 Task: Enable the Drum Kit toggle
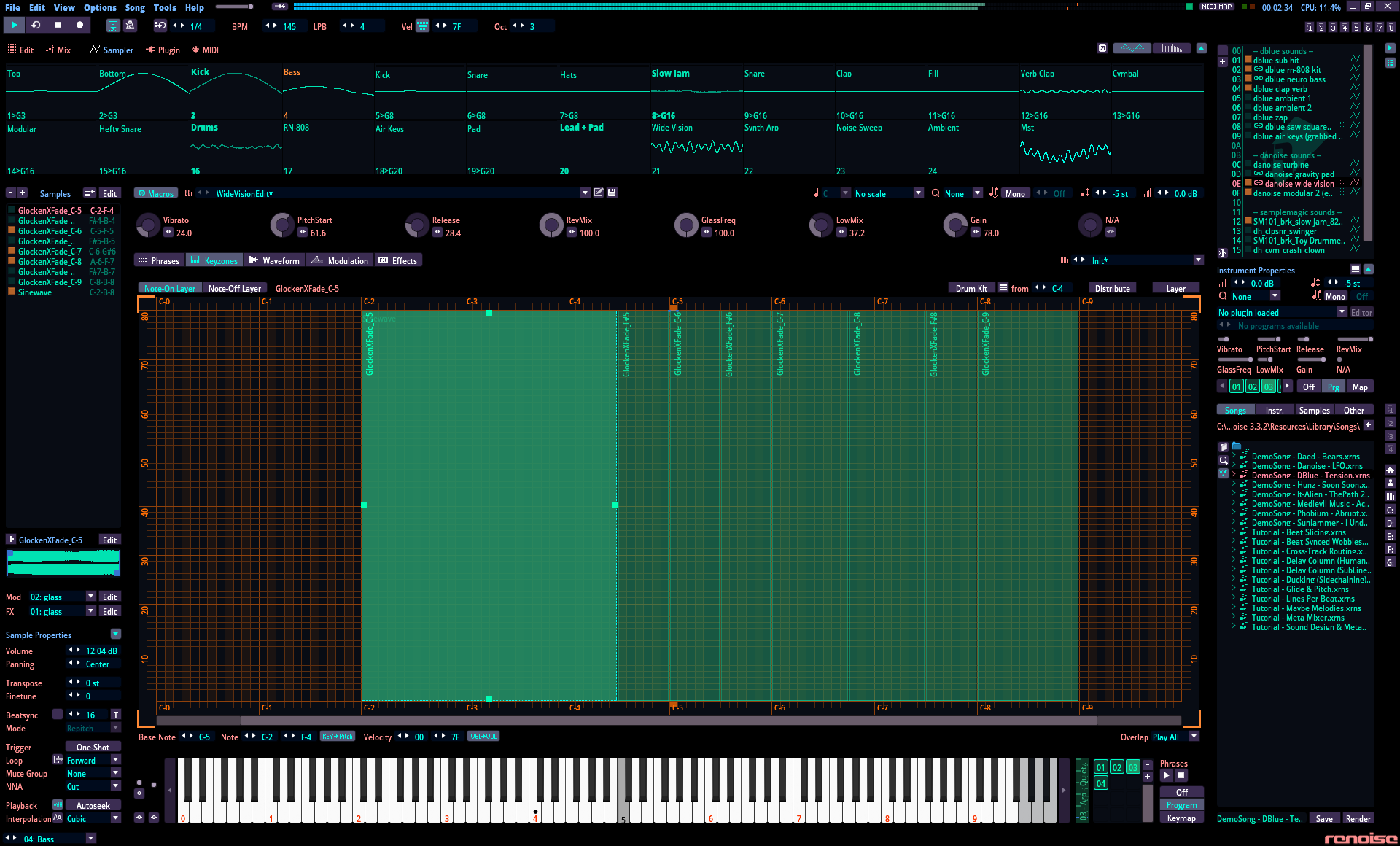pyautogui.click(x=971, y=288)
